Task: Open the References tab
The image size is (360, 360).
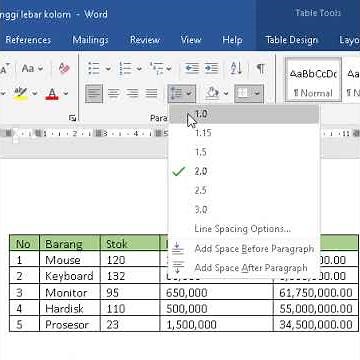Action: pyautogui.click(x=28, y=40)
